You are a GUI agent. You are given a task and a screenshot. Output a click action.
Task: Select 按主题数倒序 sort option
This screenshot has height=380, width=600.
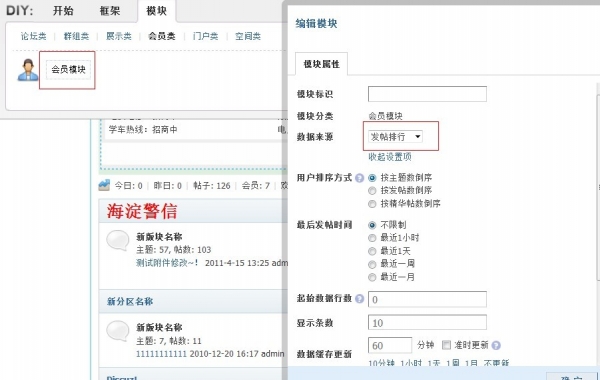pyautogui.click(x=372, y=178)
